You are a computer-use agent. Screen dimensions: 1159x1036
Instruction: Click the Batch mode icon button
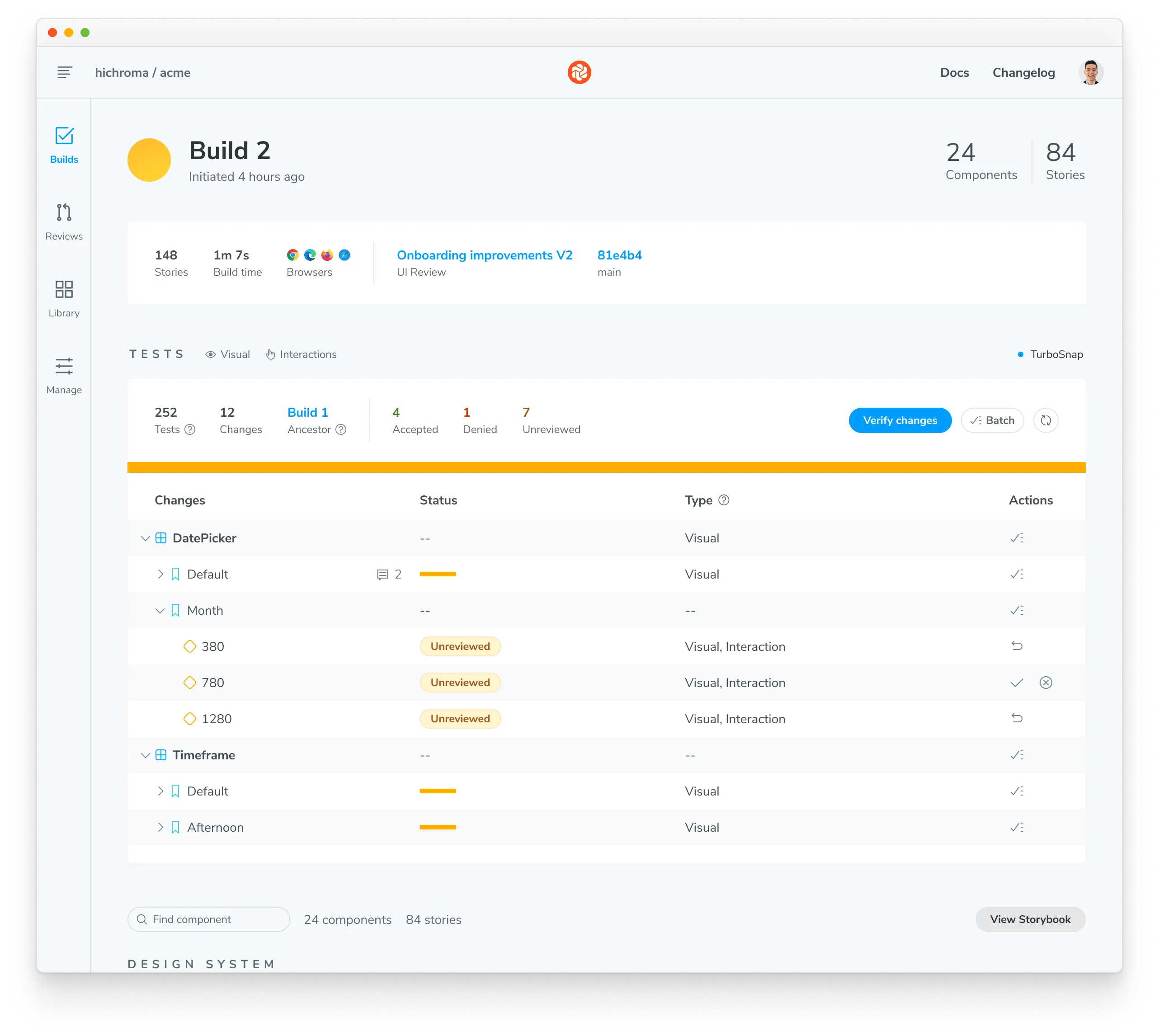coord(993,420)
